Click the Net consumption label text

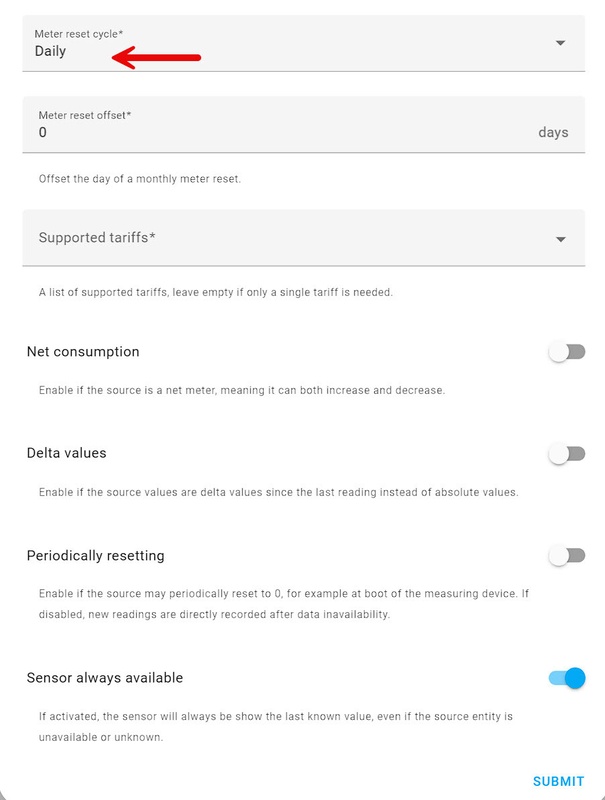(83, 352)
